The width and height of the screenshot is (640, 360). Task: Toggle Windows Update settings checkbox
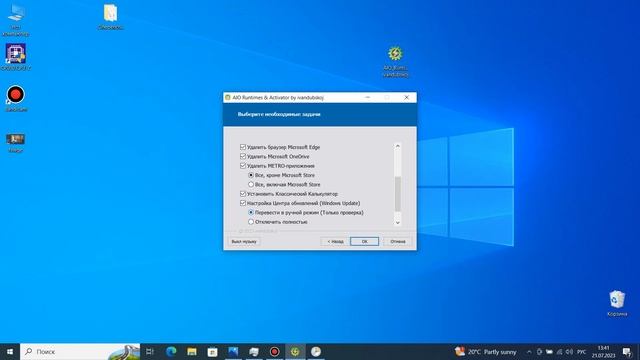[x=243, y=203]
